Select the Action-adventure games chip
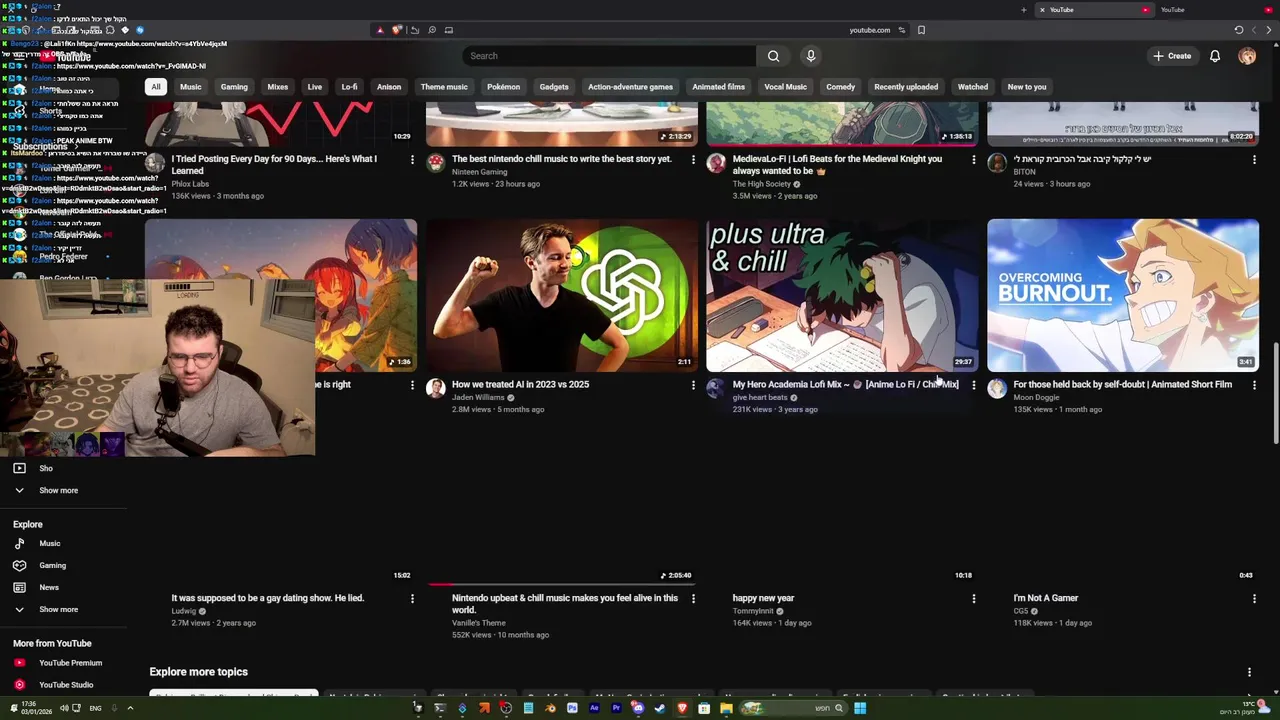Image resolution: width=1280 pixels, height=720 pixels. click(x=630, y=87)
